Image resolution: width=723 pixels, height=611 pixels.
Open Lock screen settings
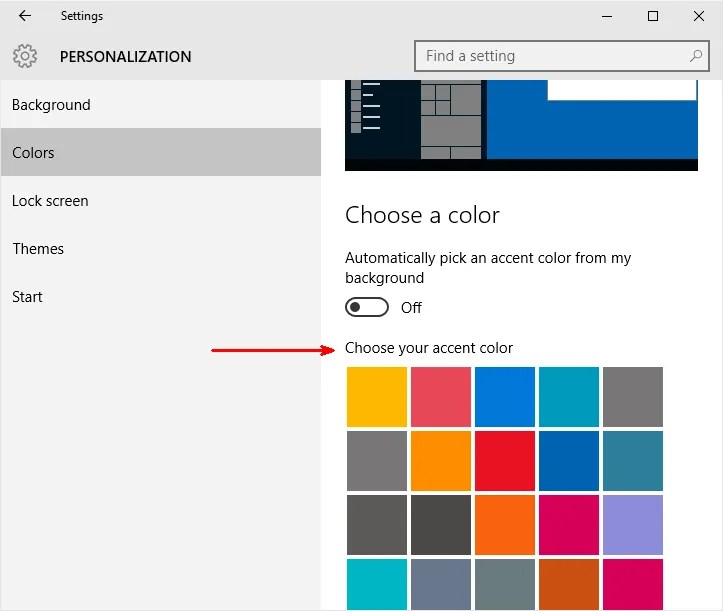coord(160,201)
